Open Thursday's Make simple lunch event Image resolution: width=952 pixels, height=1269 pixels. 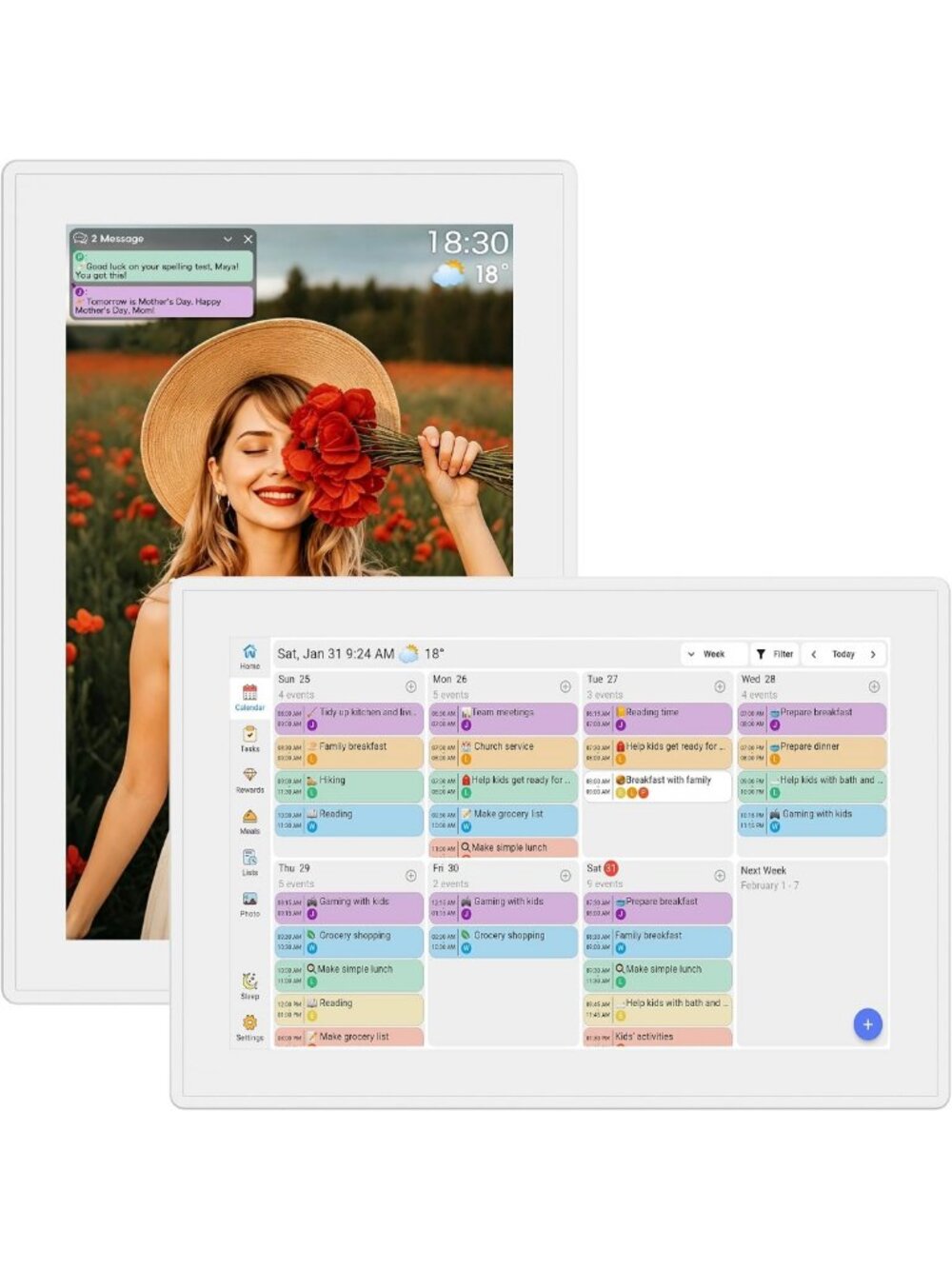tap(348, 976)
